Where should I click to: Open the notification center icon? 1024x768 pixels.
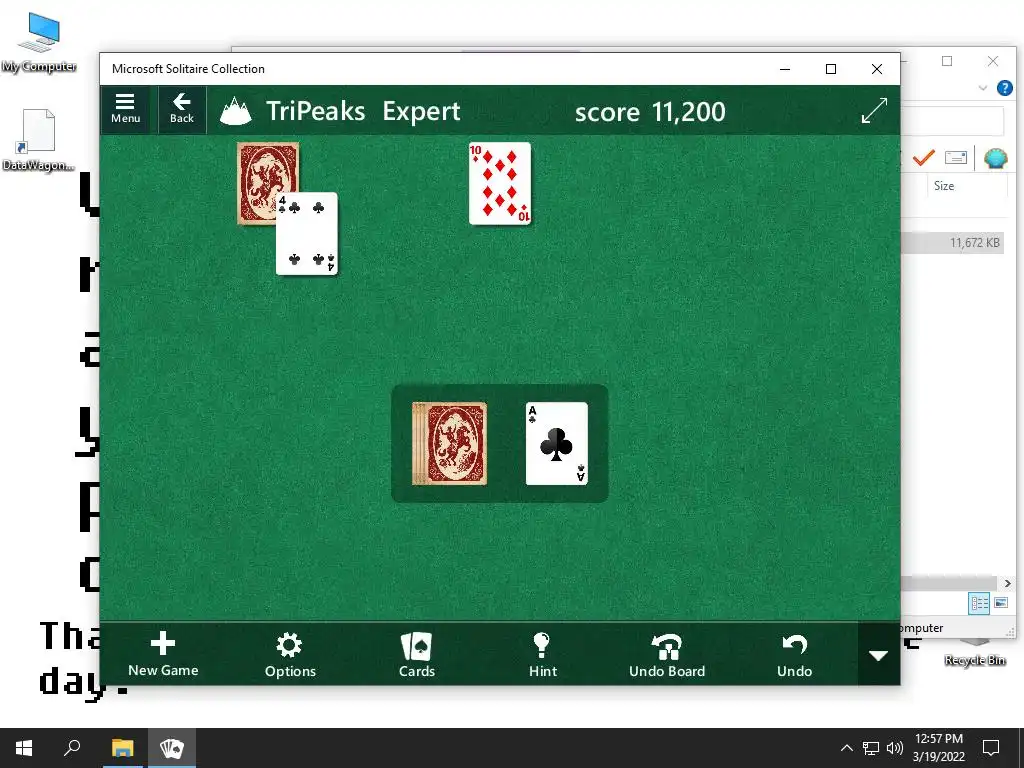click(991, 748)
